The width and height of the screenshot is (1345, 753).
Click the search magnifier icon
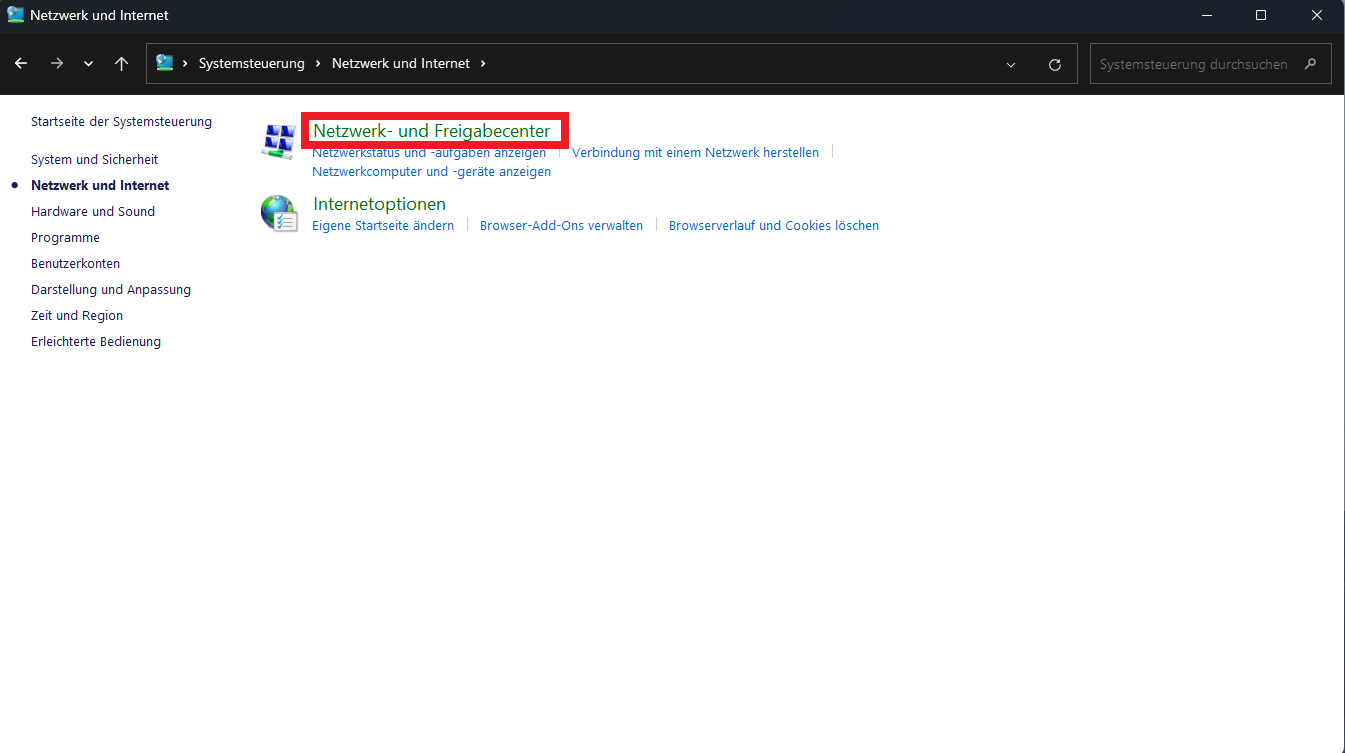pos(1311,63)
